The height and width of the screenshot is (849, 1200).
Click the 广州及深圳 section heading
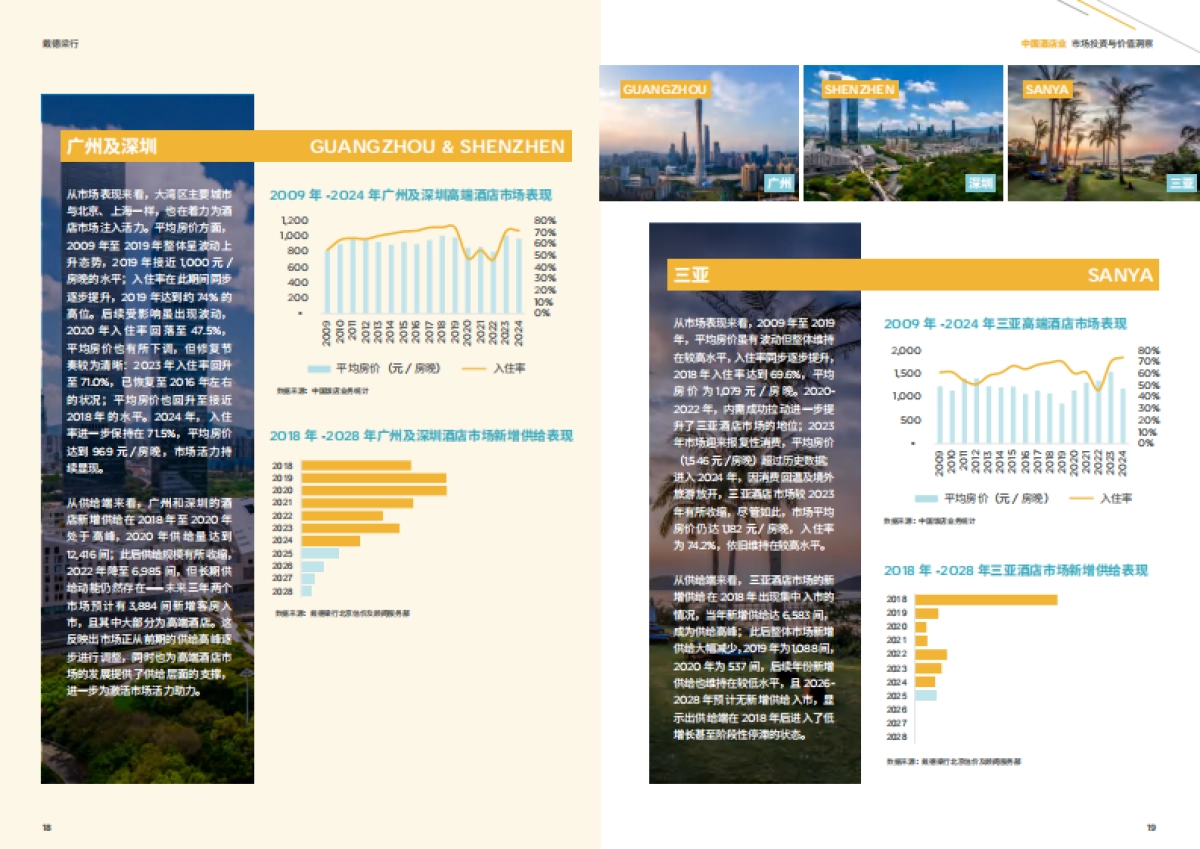tap(112, 146)
